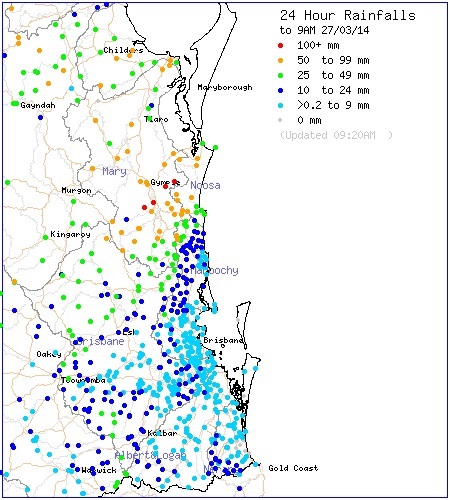
Task: Click the Albert&Logan catchment label
Action: (x=150, y=455)
